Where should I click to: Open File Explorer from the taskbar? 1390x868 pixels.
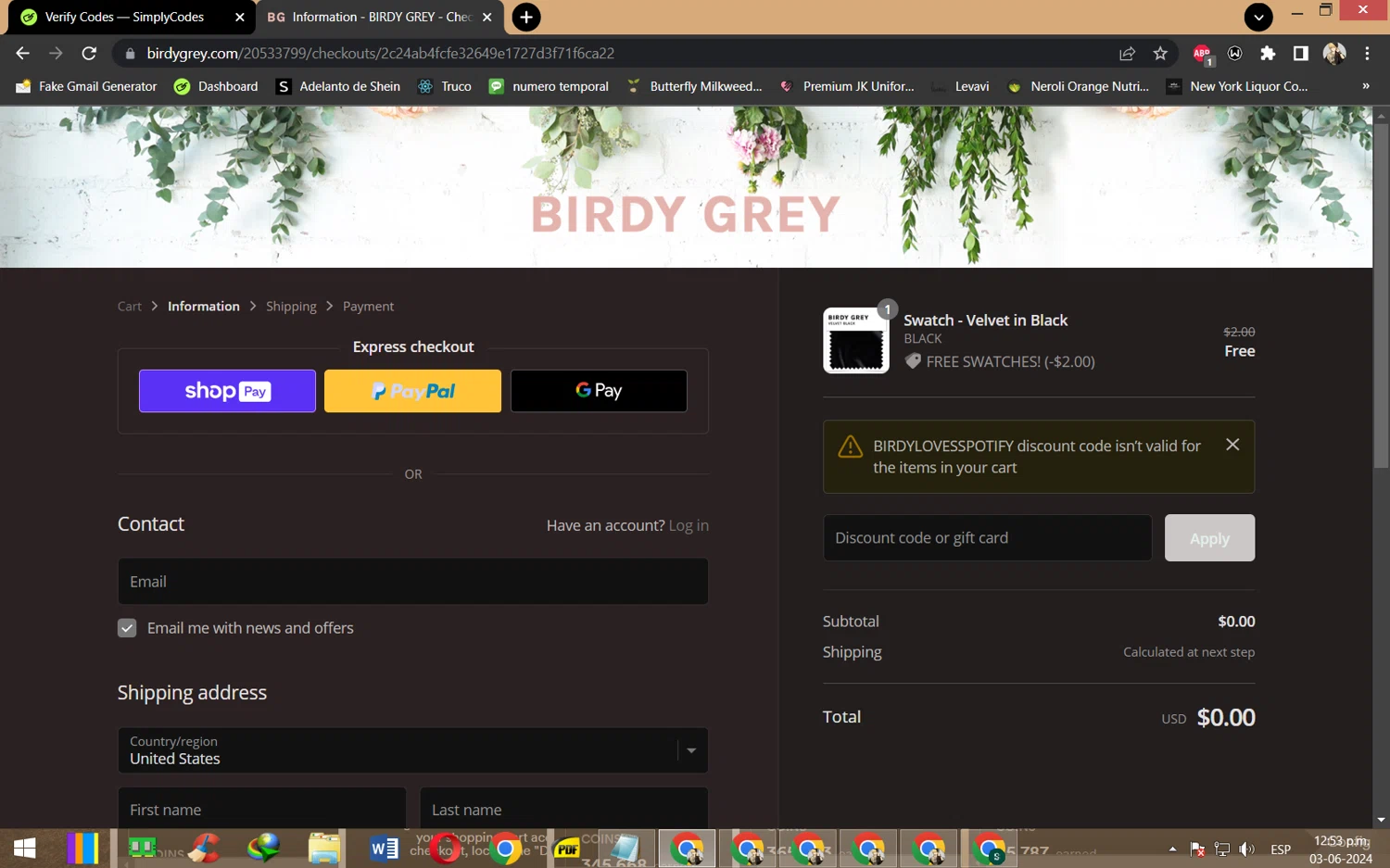(x=323, y=848)
